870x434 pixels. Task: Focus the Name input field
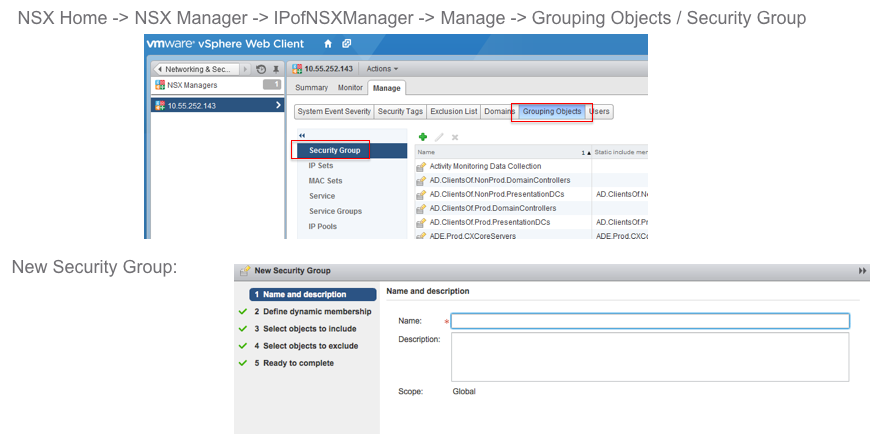tap(650, 321)
